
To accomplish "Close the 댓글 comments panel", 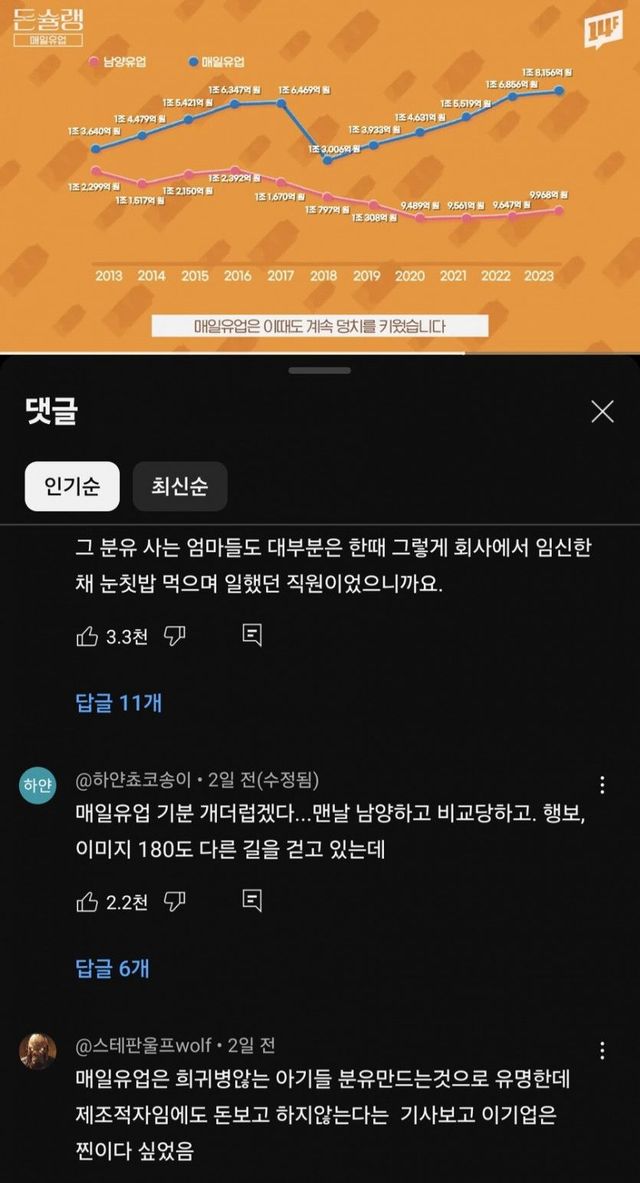I will point(602,412).
